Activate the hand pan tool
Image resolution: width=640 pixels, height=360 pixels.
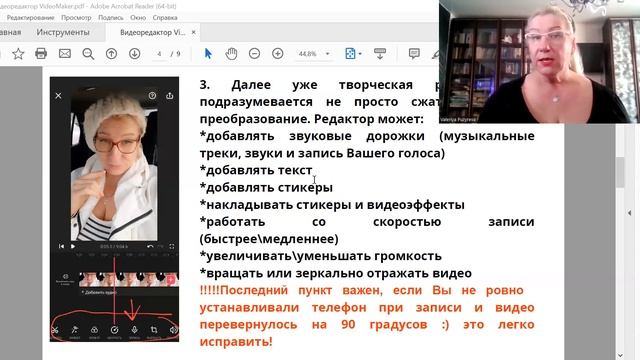(231, 53)
